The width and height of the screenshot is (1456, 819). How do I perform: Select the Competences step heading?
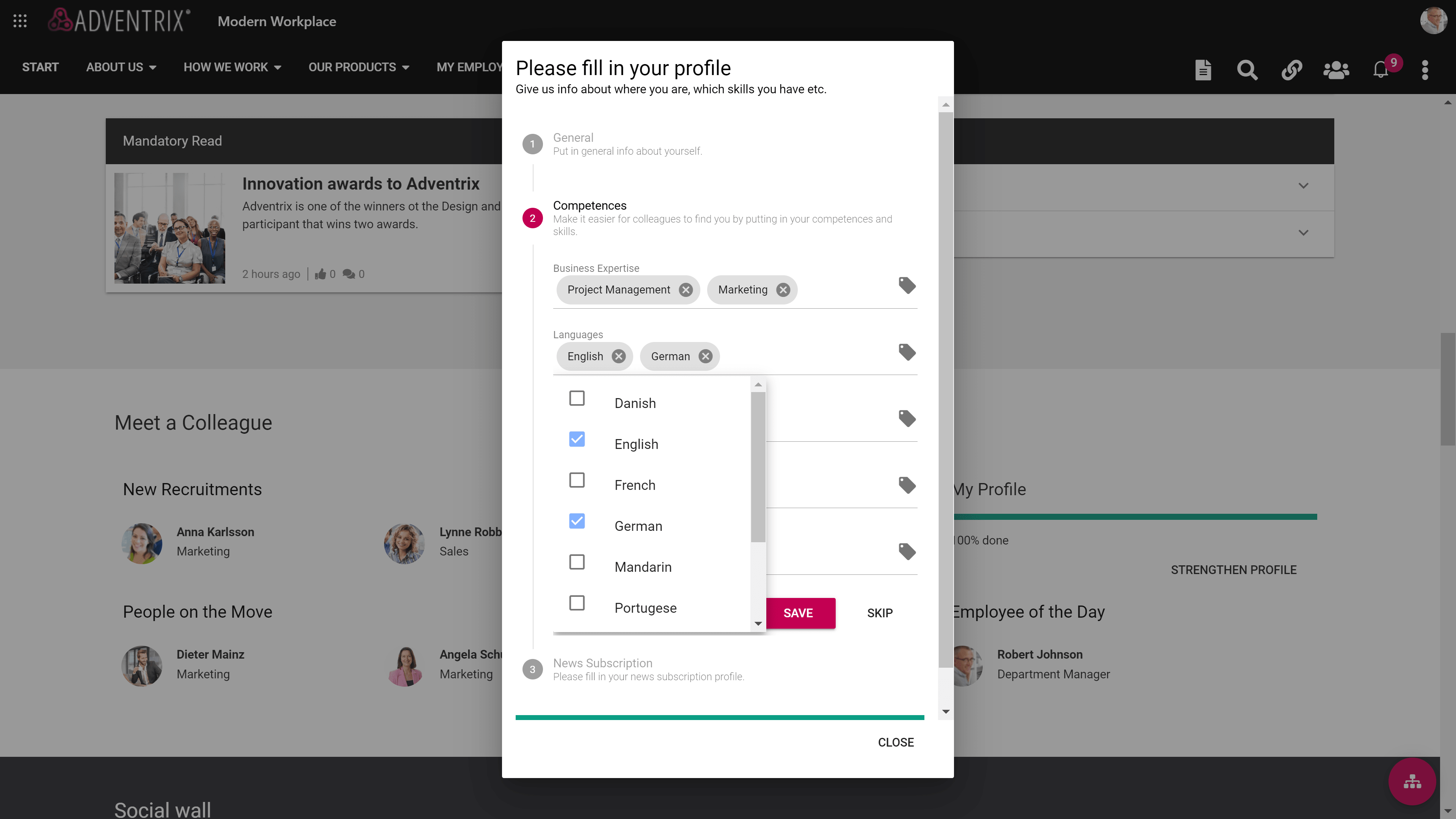point(590,205)
